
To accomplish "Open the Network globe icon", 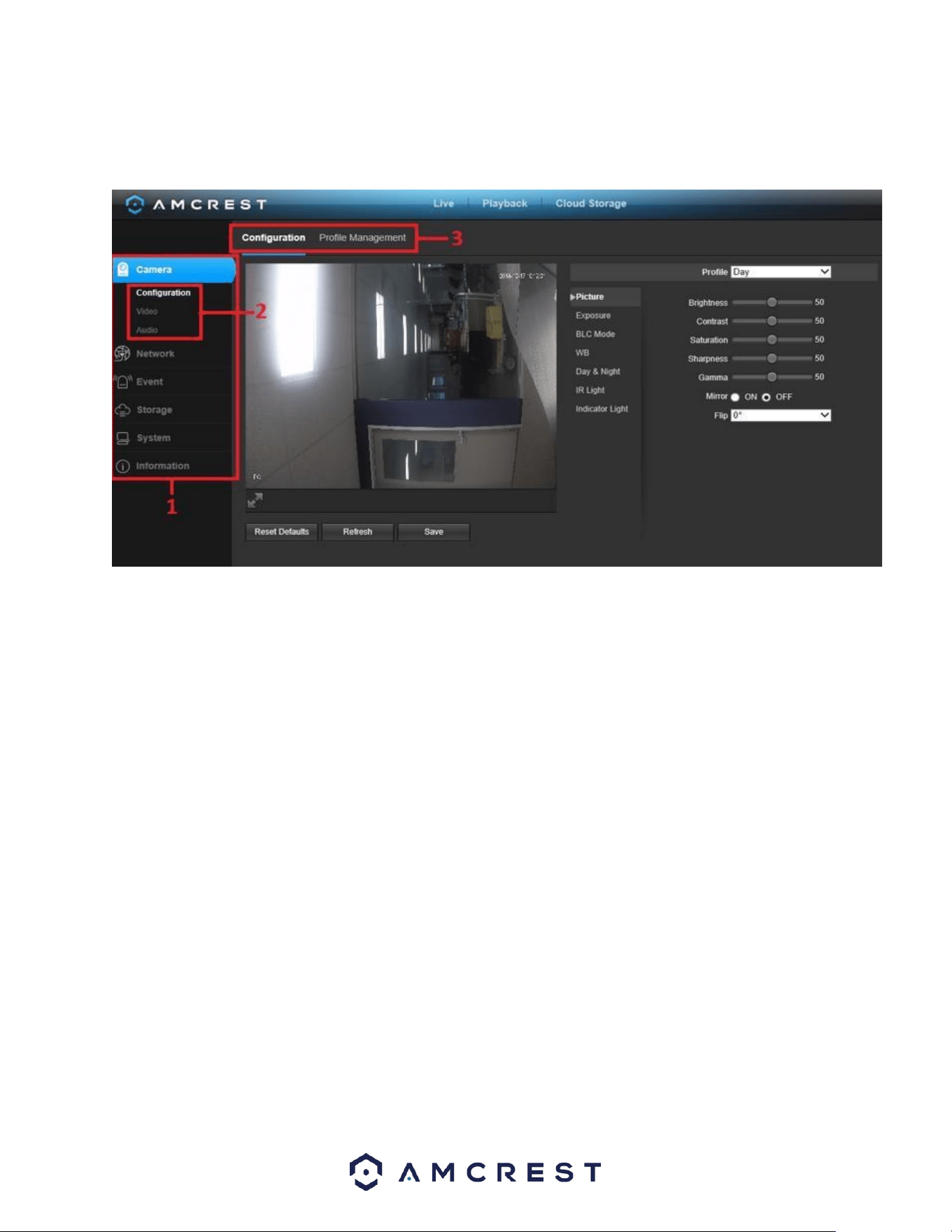I will tap(122, 353).
